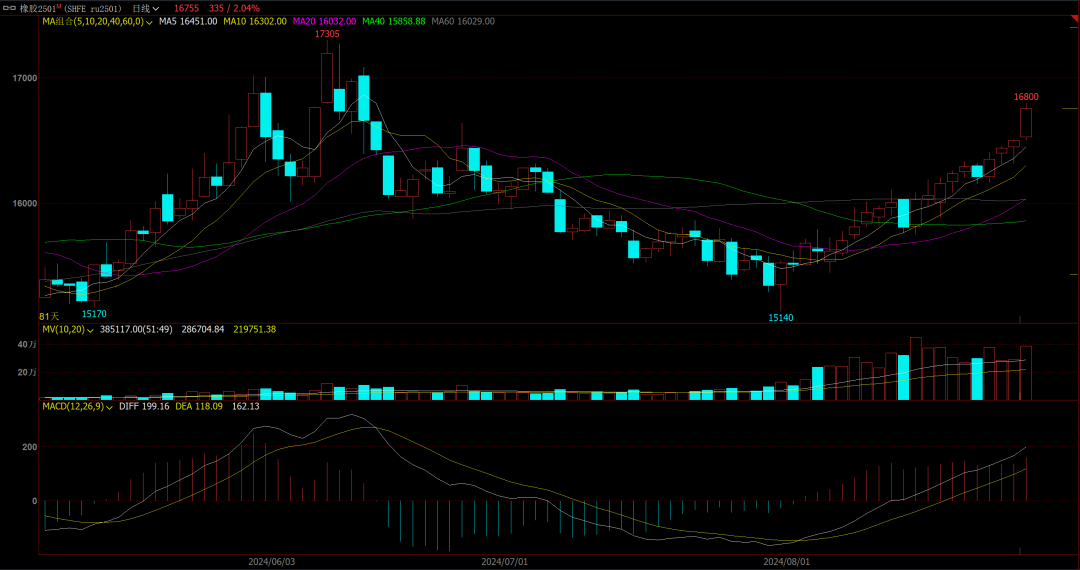Click the latest price 16755
The width and height of the screenshot is (1080, 570).
(x=187, y=8)
